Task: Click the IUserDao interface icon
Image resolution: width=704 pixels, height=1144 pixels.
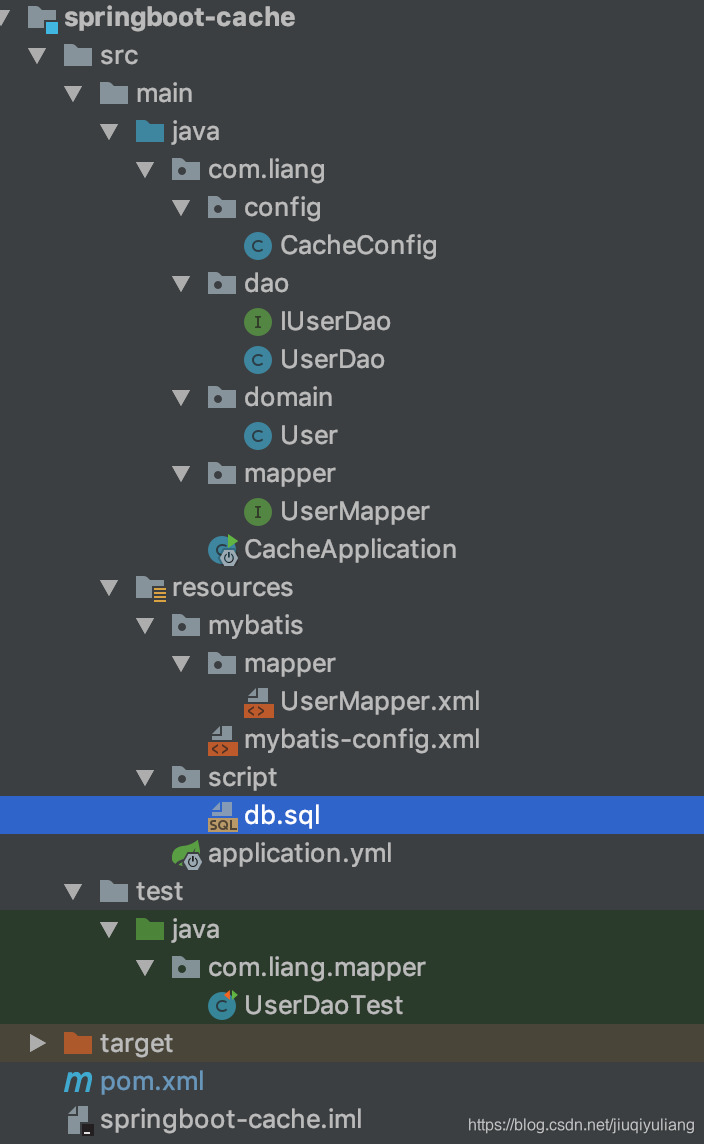Action: (x=258, y=322)
